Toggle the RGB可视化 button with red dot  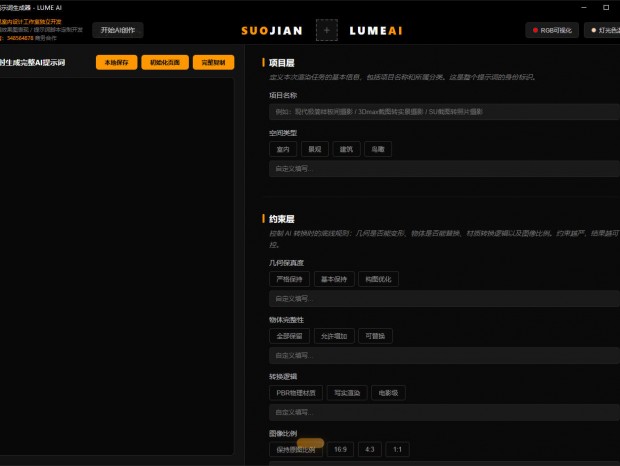coord(552,30)
